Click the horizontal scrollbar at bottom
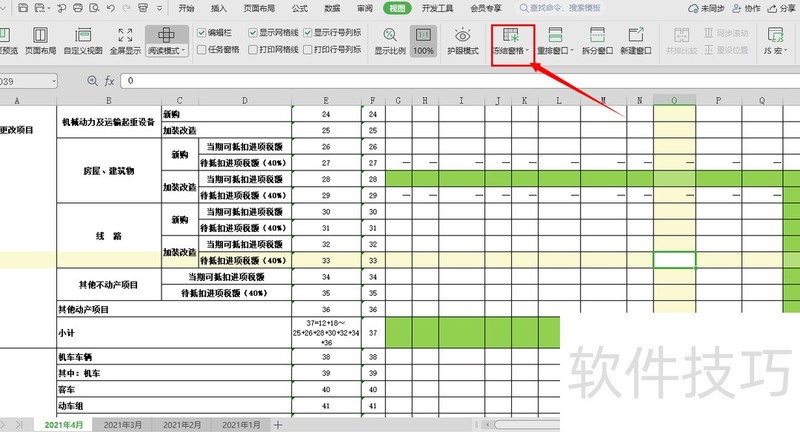The height and width of the screenshot is (432, 800). 526,424
